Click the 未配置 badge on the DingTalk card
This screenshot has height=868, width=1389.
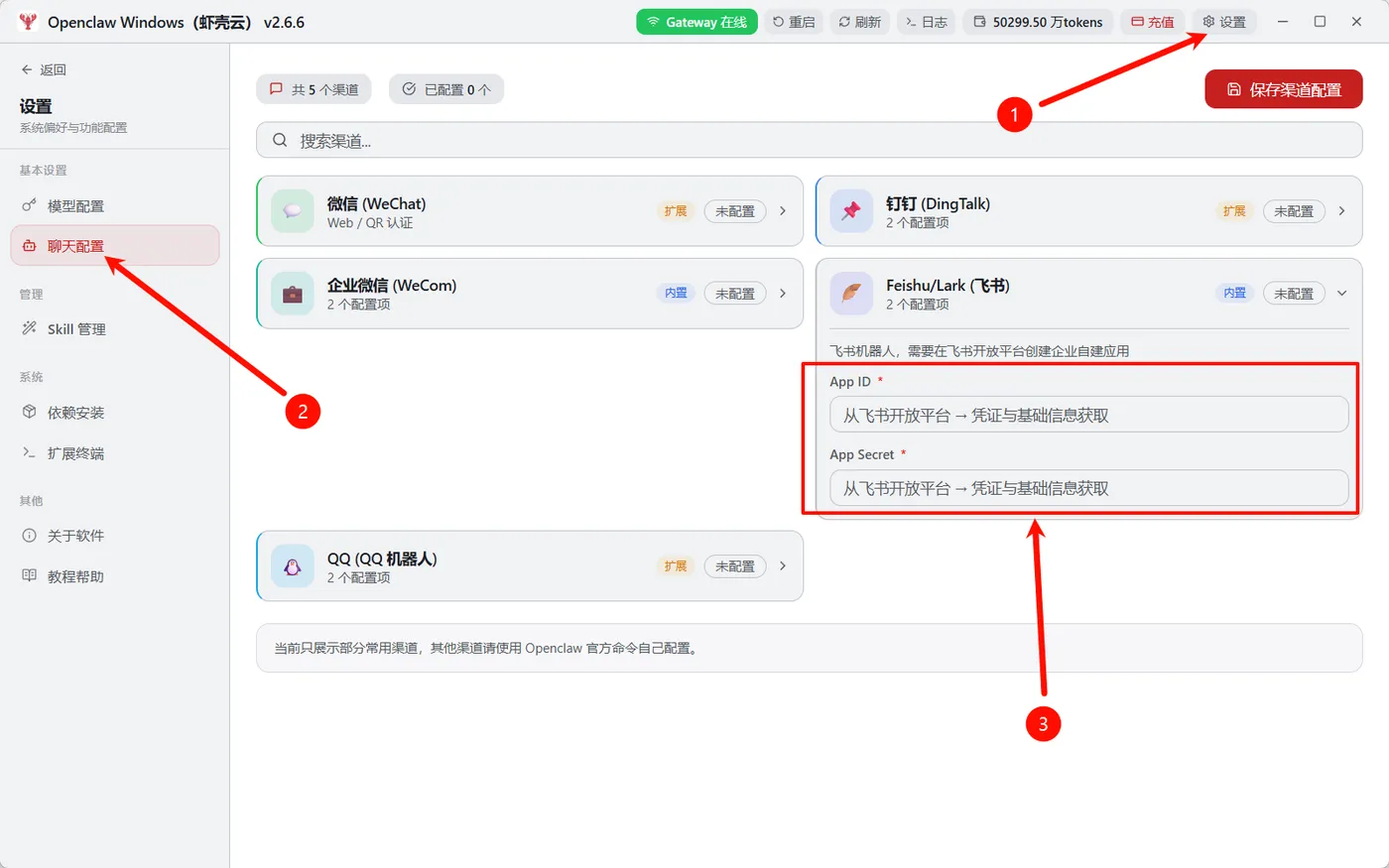(1294, 211)
